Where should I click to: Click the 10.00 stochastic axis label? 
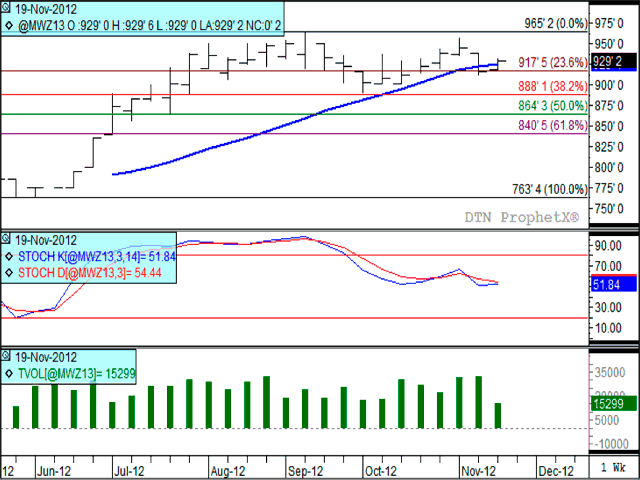click(x=608, y=327)
